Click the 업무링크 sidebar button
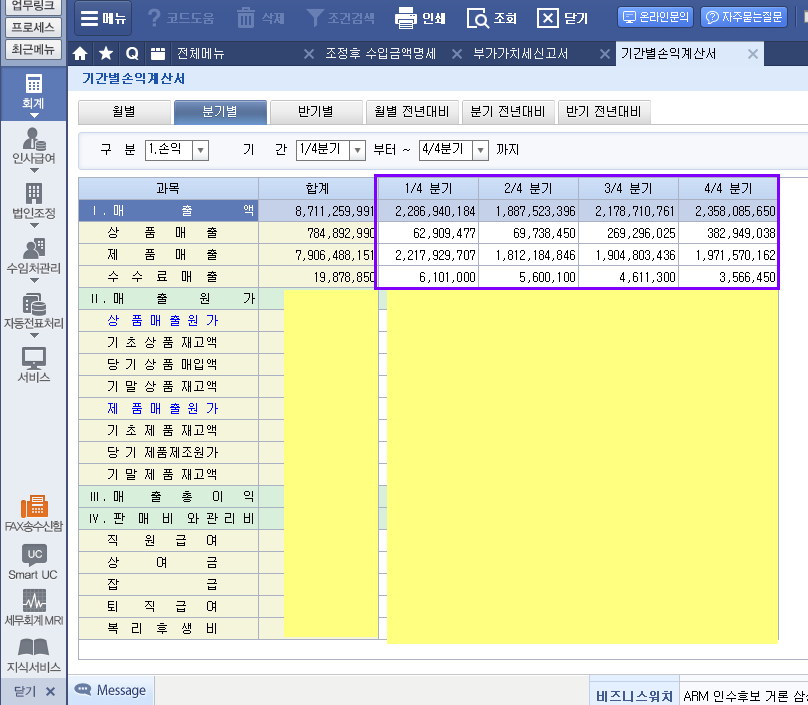This screenshot has height=705, width=808. (33, 6)
